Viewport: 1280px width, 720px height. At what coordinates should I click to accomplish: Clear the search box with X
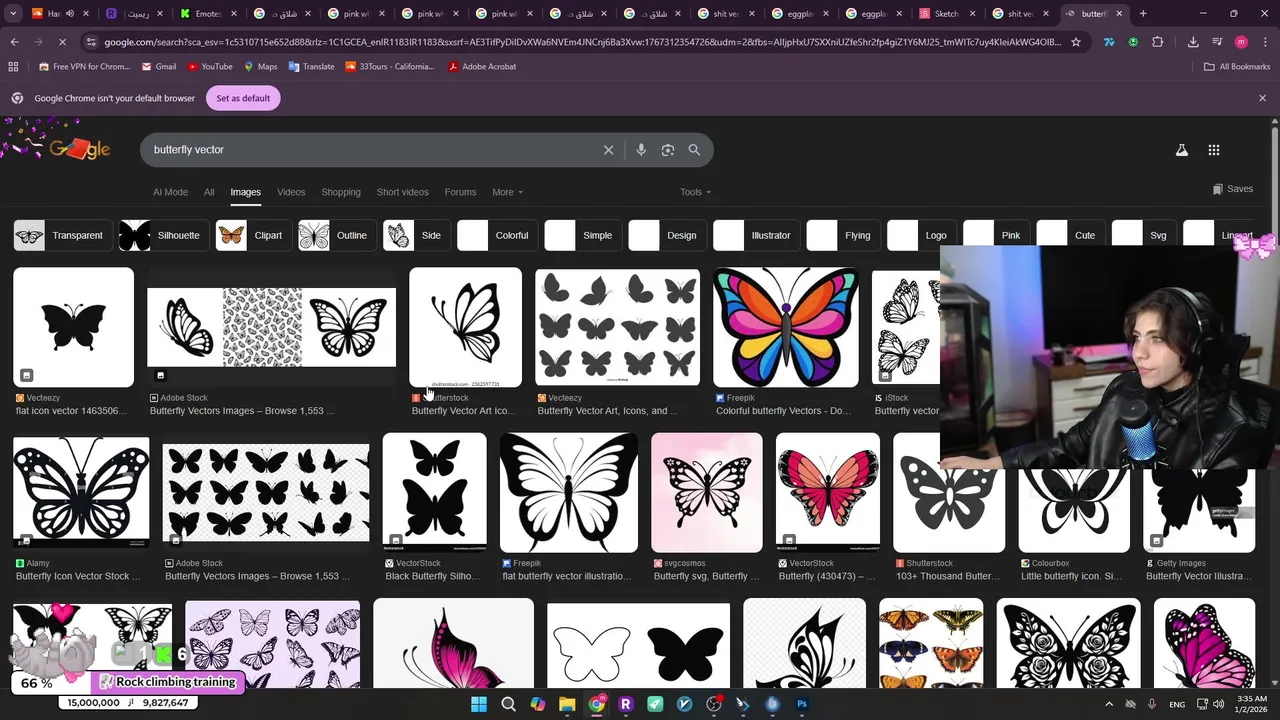[608, 150]
